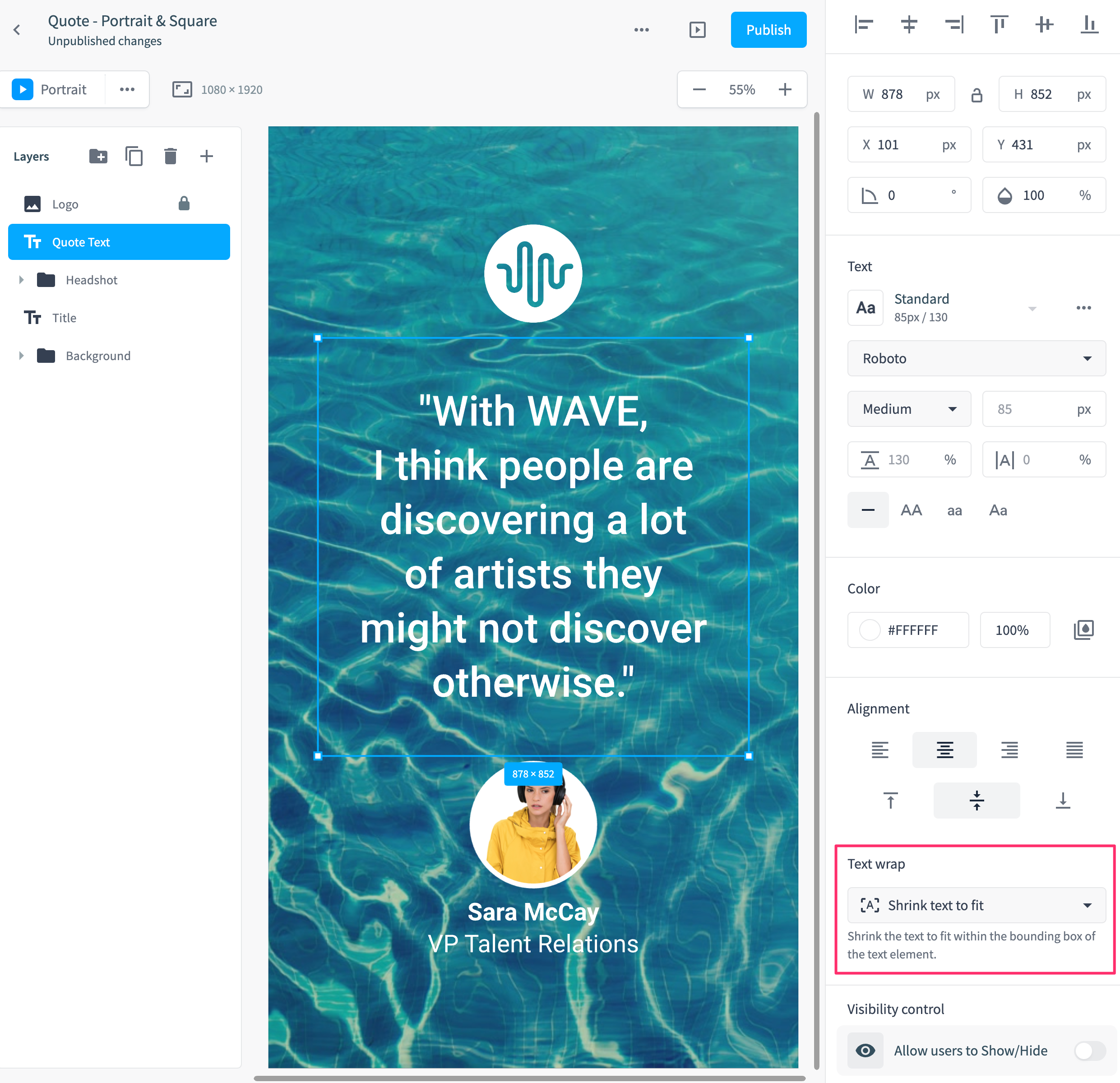Zoom in with the plus button
This screenshot has height=1083, width=1120.
785,89
